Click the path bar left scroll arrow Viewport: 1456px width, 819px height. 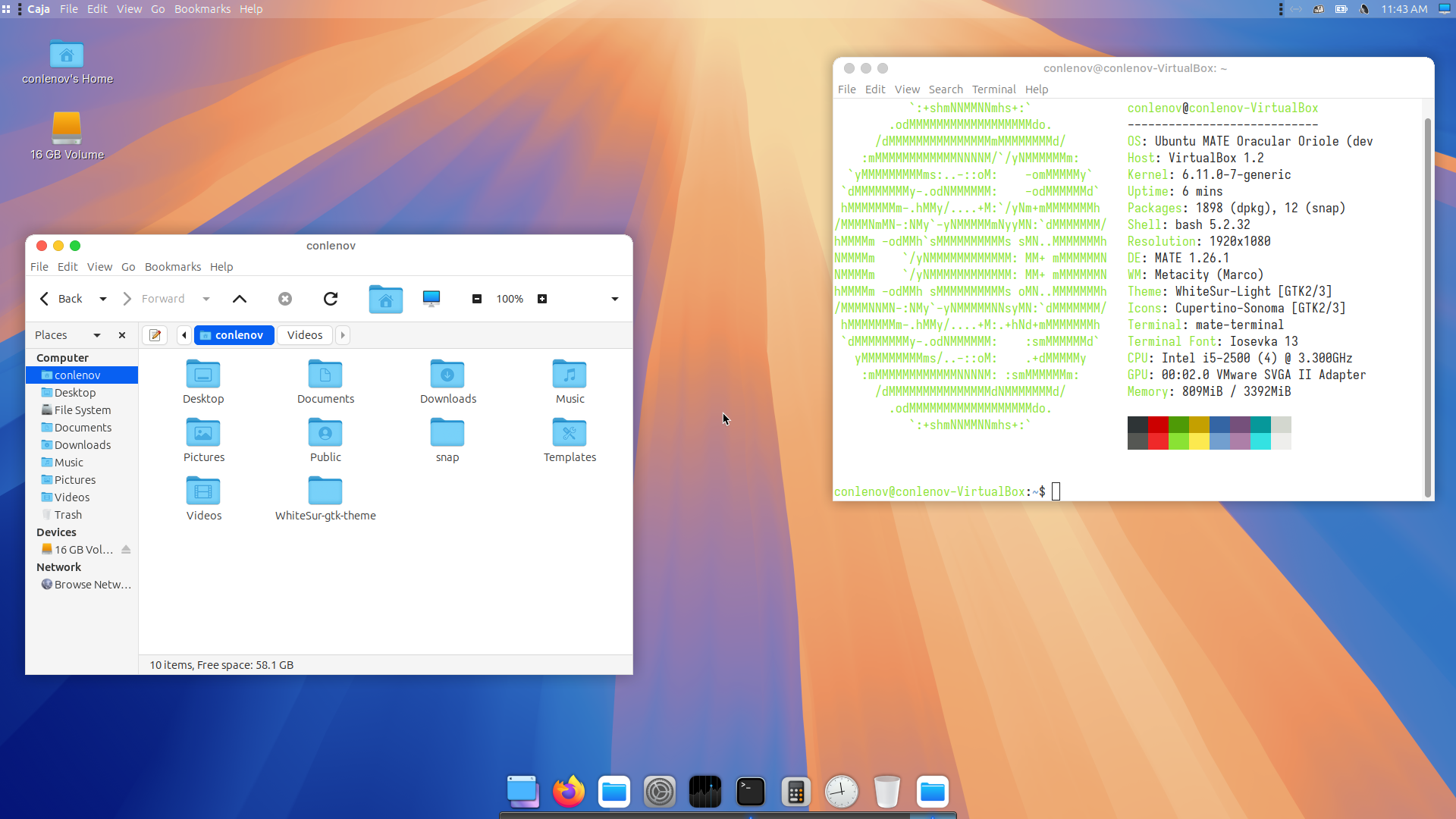(x=184, y=335)
